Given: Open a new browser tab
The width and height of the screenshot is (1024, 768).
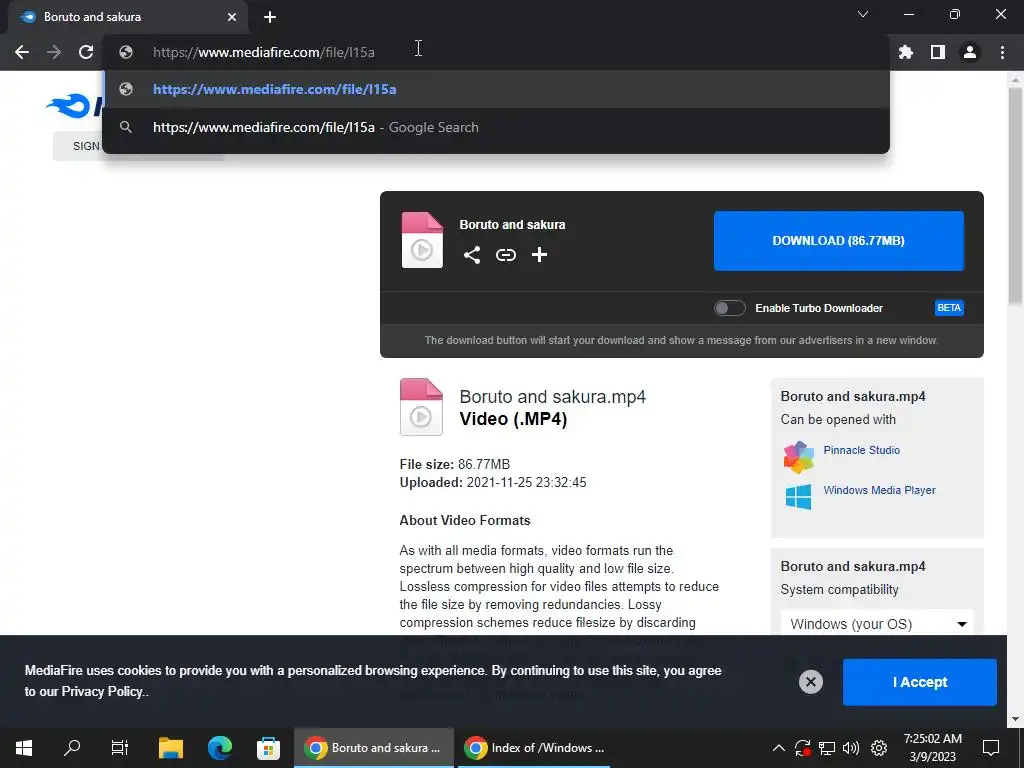Looking at the screenshot, I should [x=270, y=17].
